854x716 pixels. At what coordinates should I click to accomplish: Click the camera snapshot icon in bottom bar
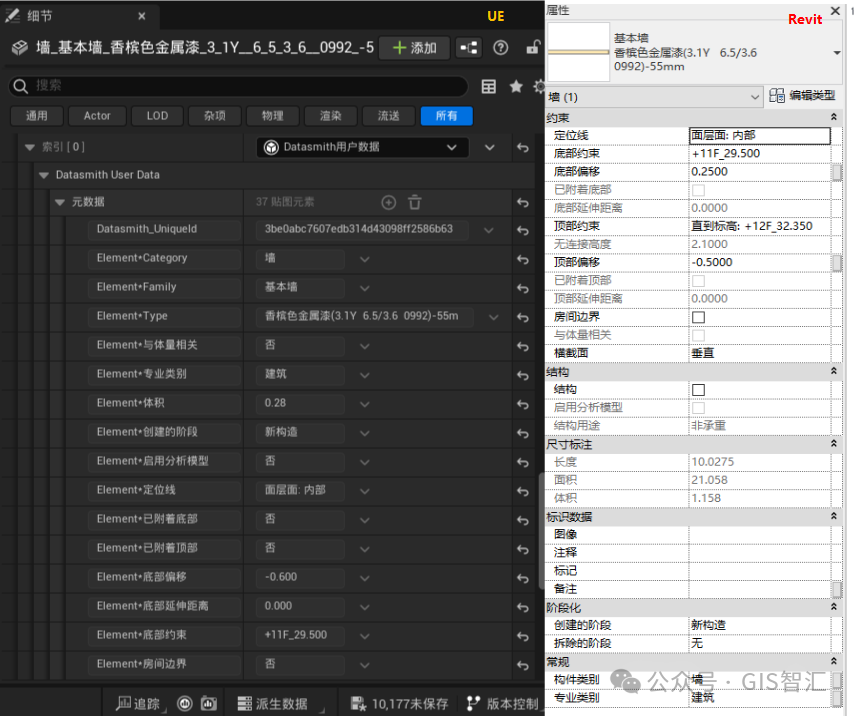pos(209,703)
